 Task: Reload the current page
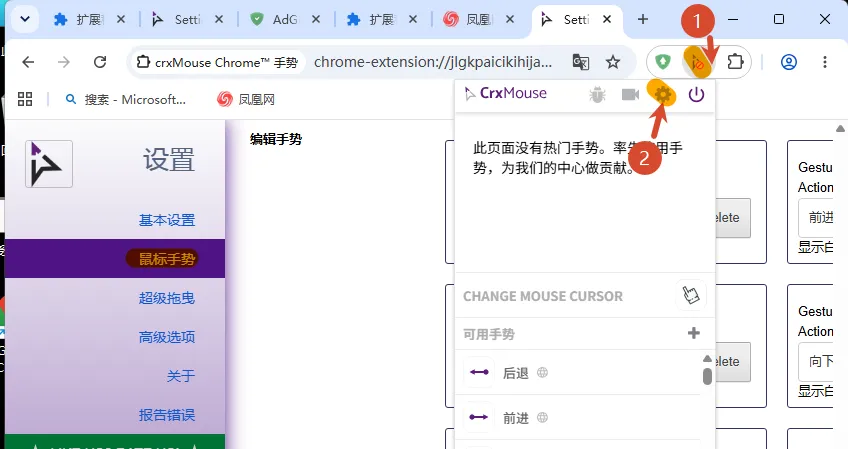pos(100,62)
